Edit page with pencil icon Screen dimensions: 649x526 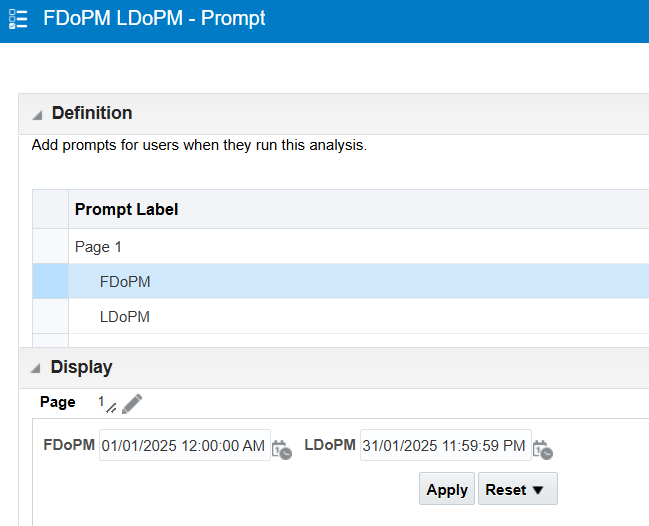click(x=132, y=404)
